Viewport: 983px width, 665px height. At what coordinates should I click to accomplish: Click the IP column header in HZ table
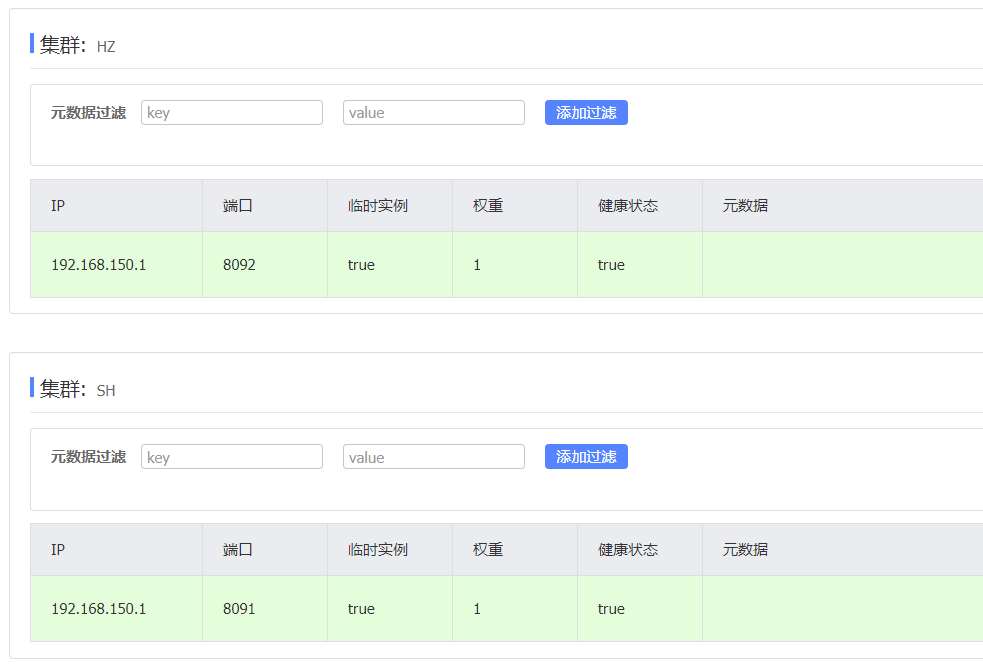coord(58,206)
